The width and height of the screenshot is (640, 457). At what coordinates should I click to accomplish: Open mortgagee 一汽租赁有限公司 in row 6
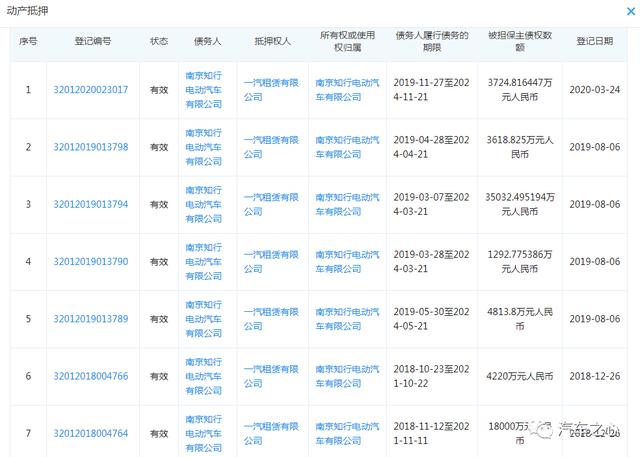tap(271, 376)
